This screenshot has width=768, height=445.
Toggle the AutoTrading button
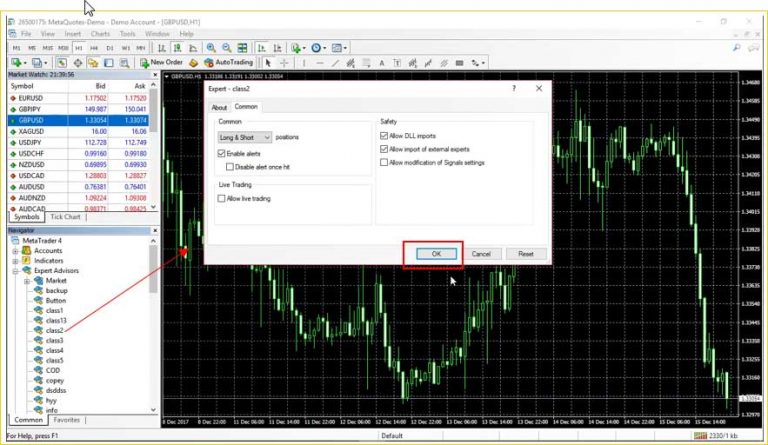pos(228,63)
